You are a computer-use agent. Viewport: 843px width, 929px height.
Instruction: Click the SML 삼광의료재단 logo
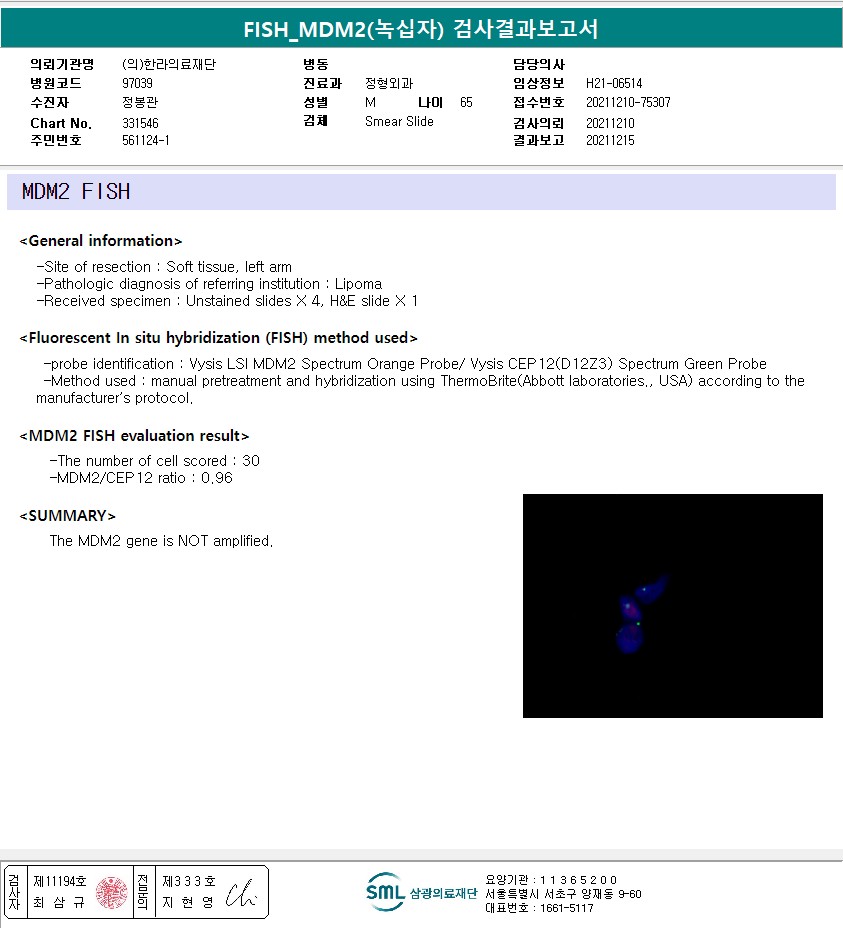[422, 892]
